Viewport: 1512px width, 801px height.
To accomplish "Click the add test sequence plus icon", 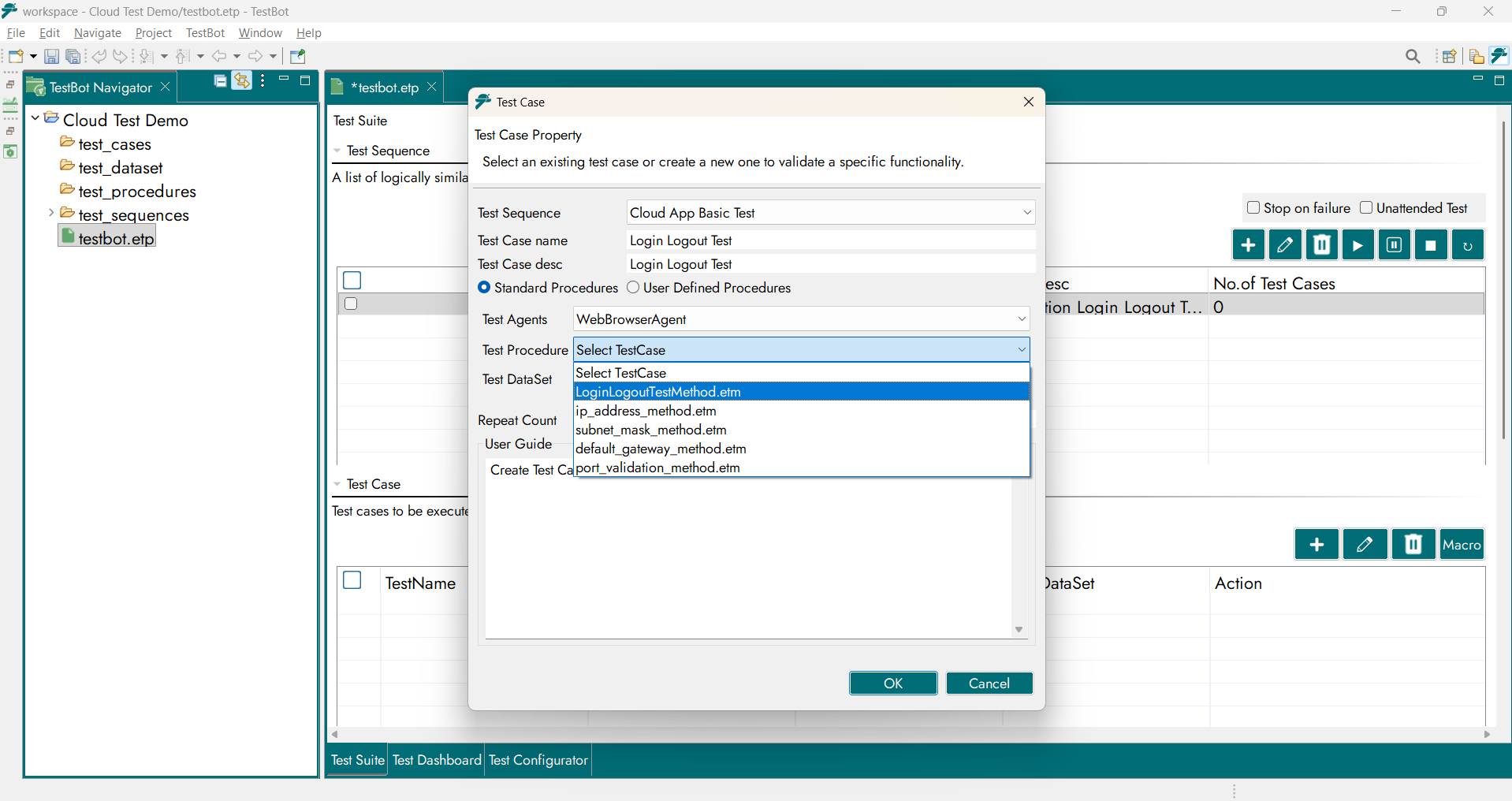I will pos(1248,245).
